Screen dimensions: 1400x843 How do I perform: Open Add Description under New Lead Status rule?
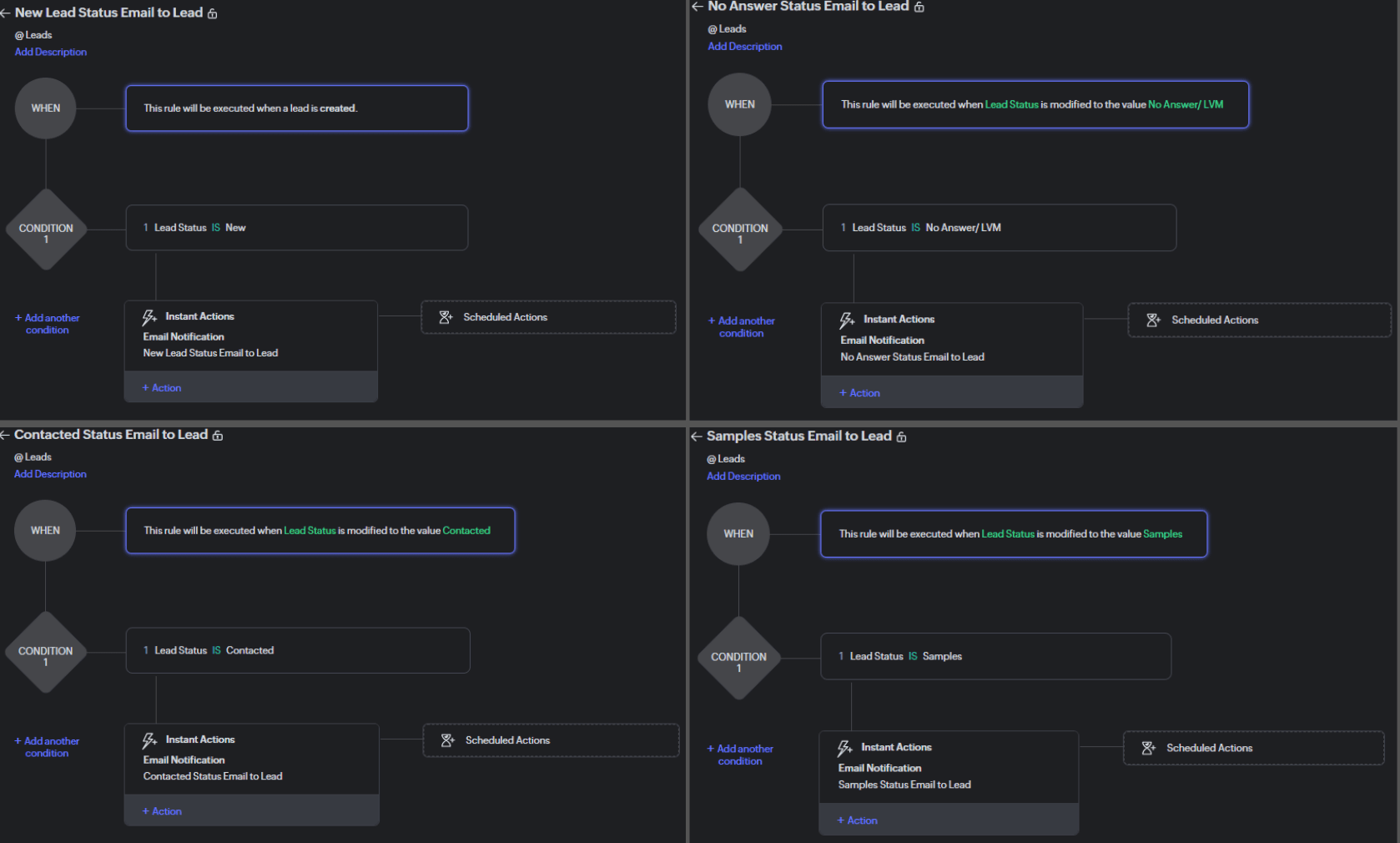click(x=50, y=52)
